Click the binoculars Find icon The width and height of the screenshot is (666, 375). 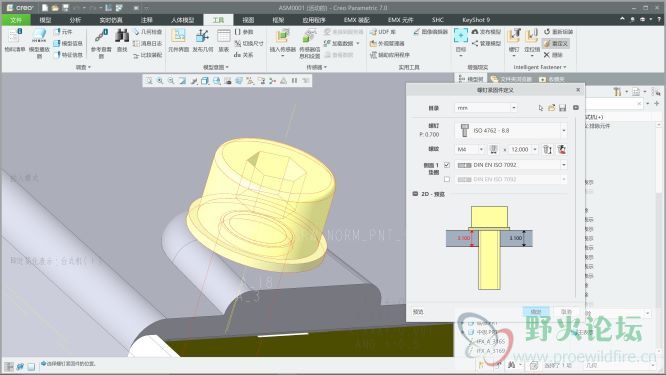(x=122, y=36)
